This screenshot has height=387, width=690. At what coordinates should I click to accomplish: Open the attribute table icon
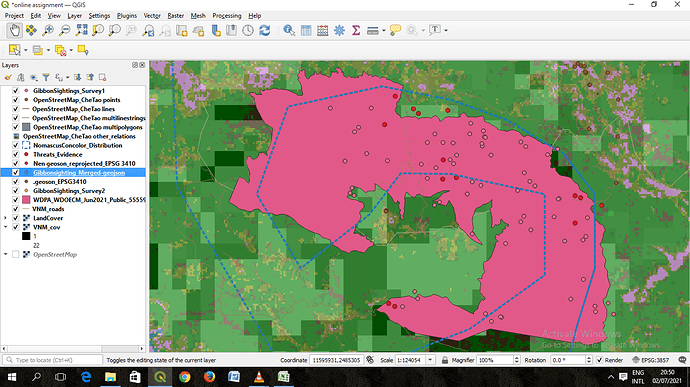[306, 30]
